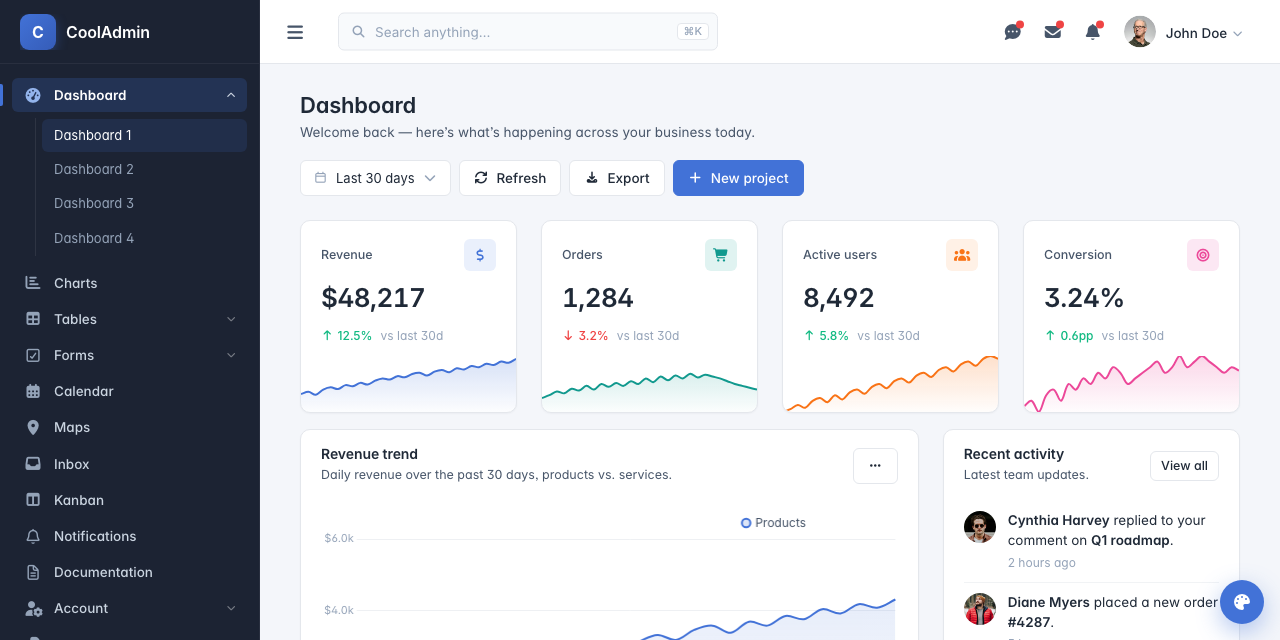The image size is (1280, 640).
Task: Toggle the Products legend item
Action: click(773, 523)
